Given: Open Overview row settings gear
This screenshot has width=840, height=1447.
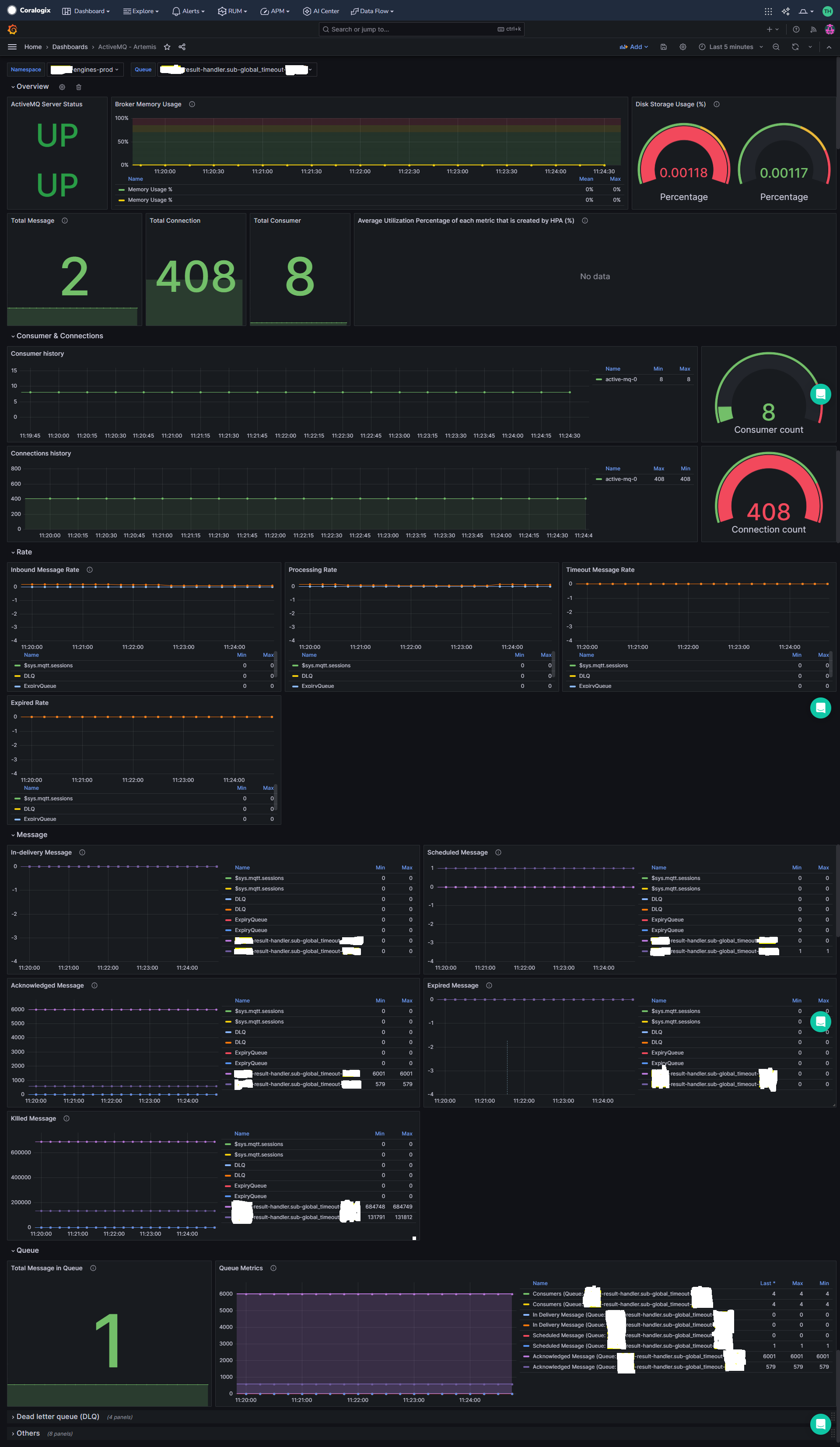Looking at the screenshot, I should 62,87.
